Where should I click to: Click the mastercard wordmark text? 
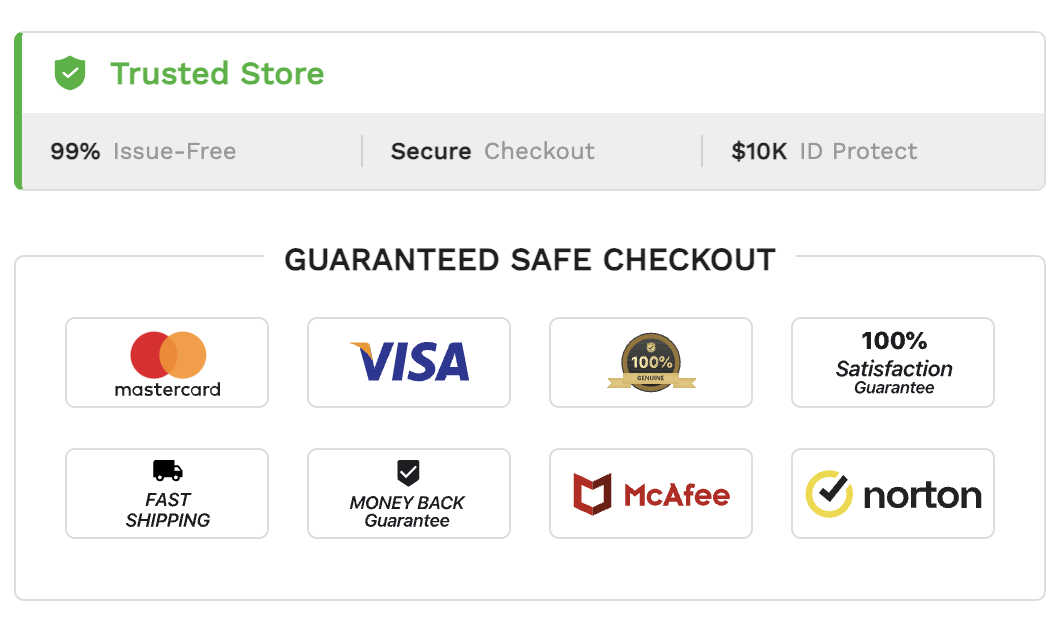167,389
